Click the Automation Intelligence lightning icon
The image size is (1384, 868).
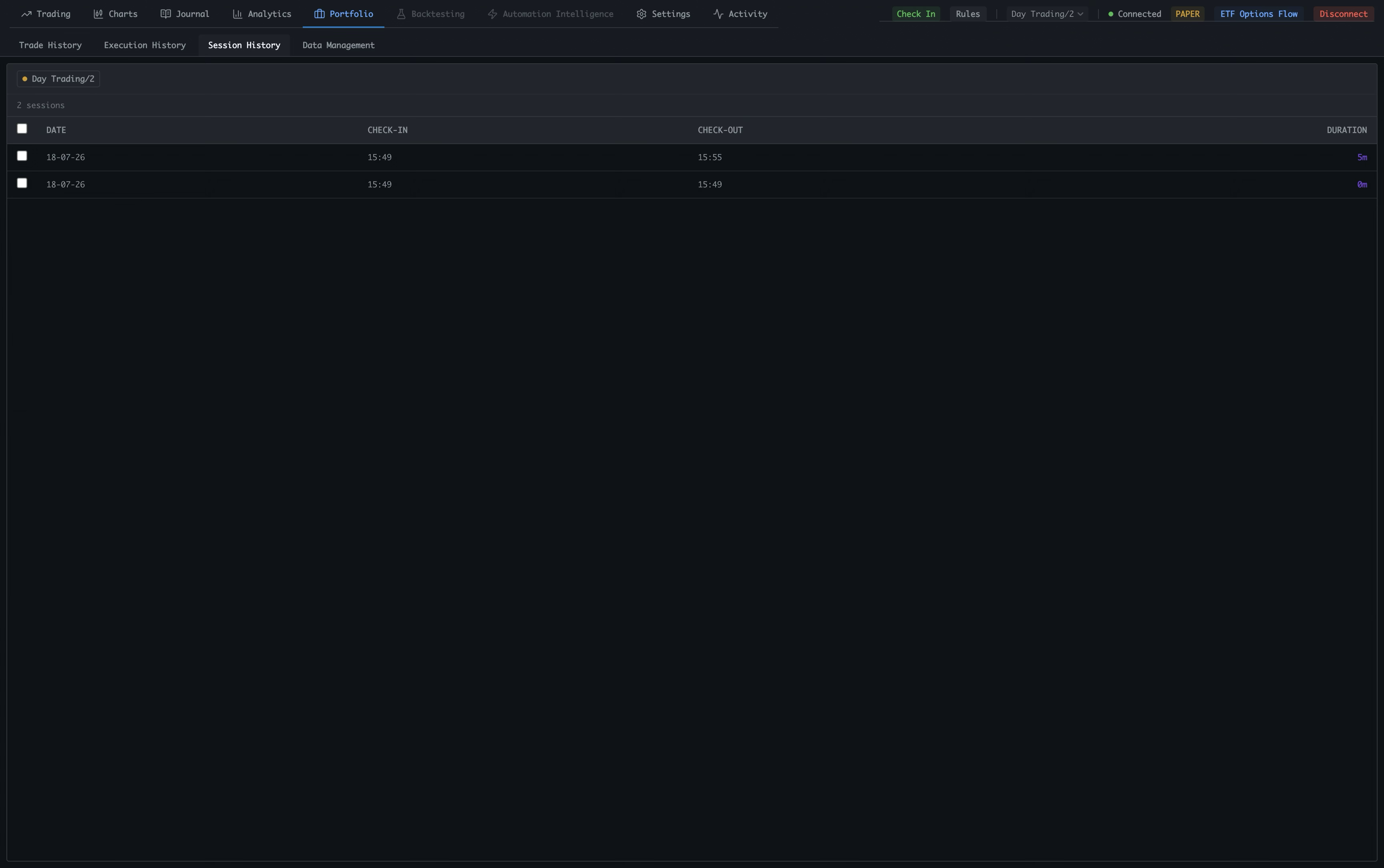point(493,14)
